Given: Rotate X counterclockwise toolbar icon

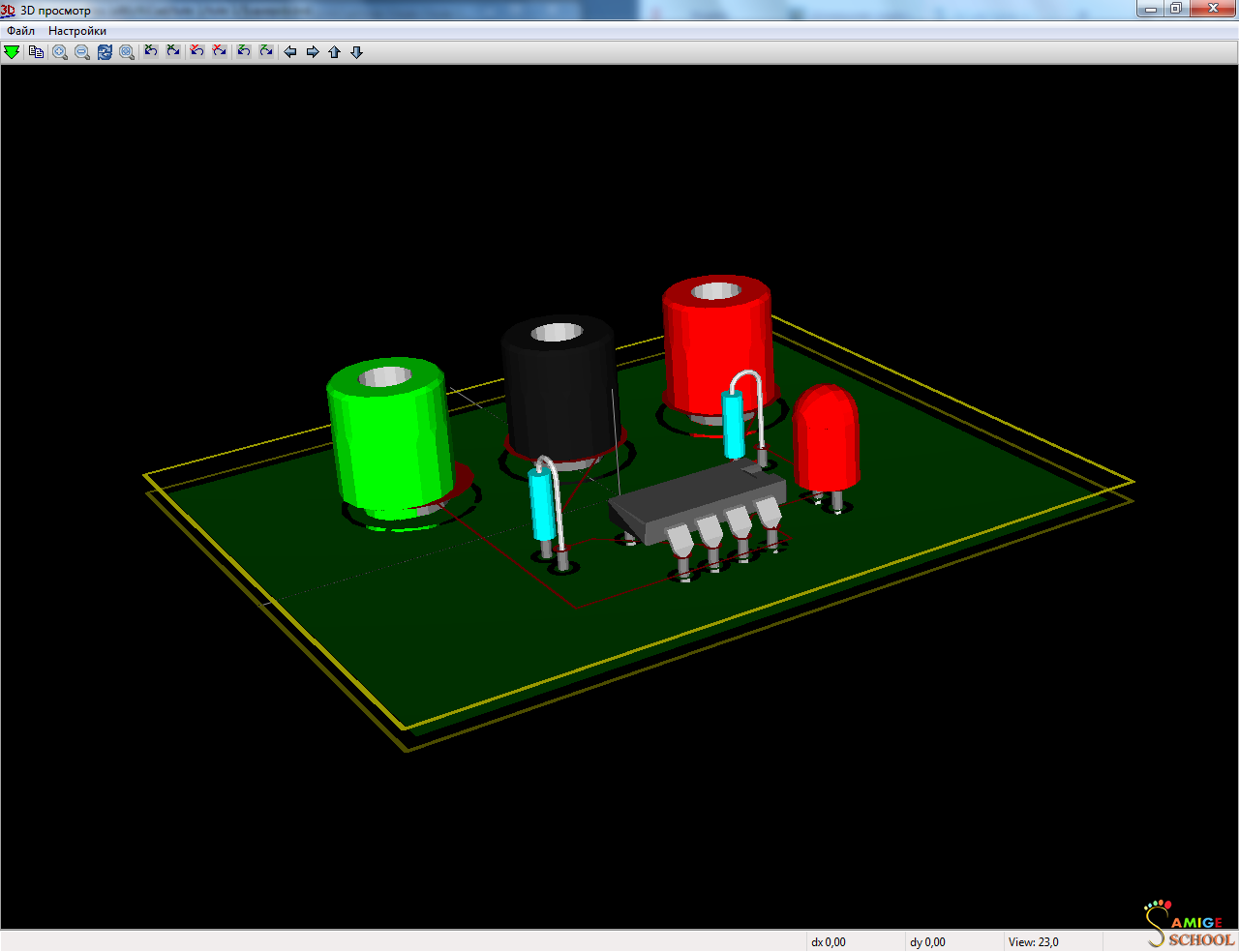Looking at the screenshot, I should (151, 51).
